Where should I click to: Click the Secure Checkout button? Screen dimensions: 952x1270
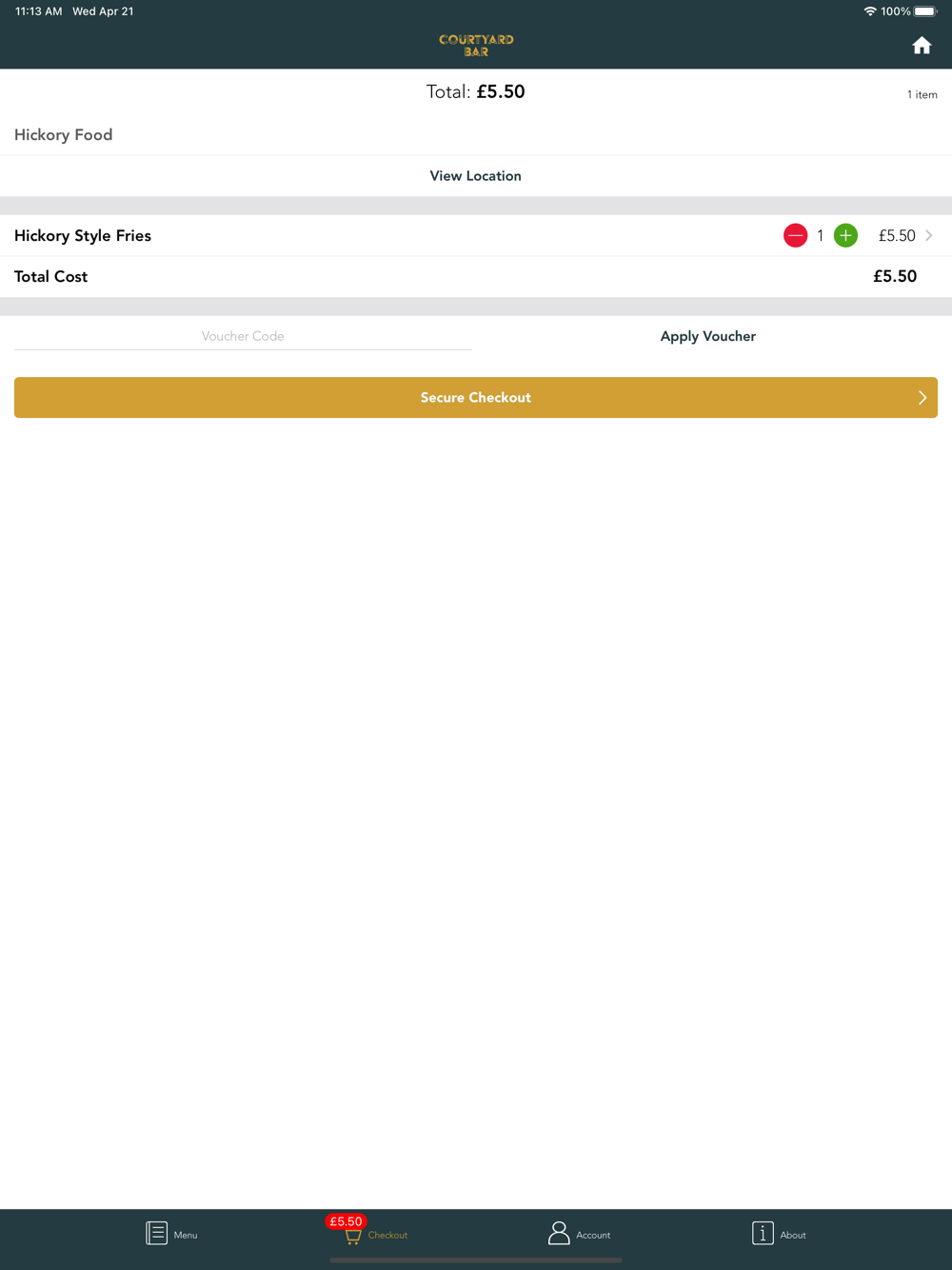point(476,398)
